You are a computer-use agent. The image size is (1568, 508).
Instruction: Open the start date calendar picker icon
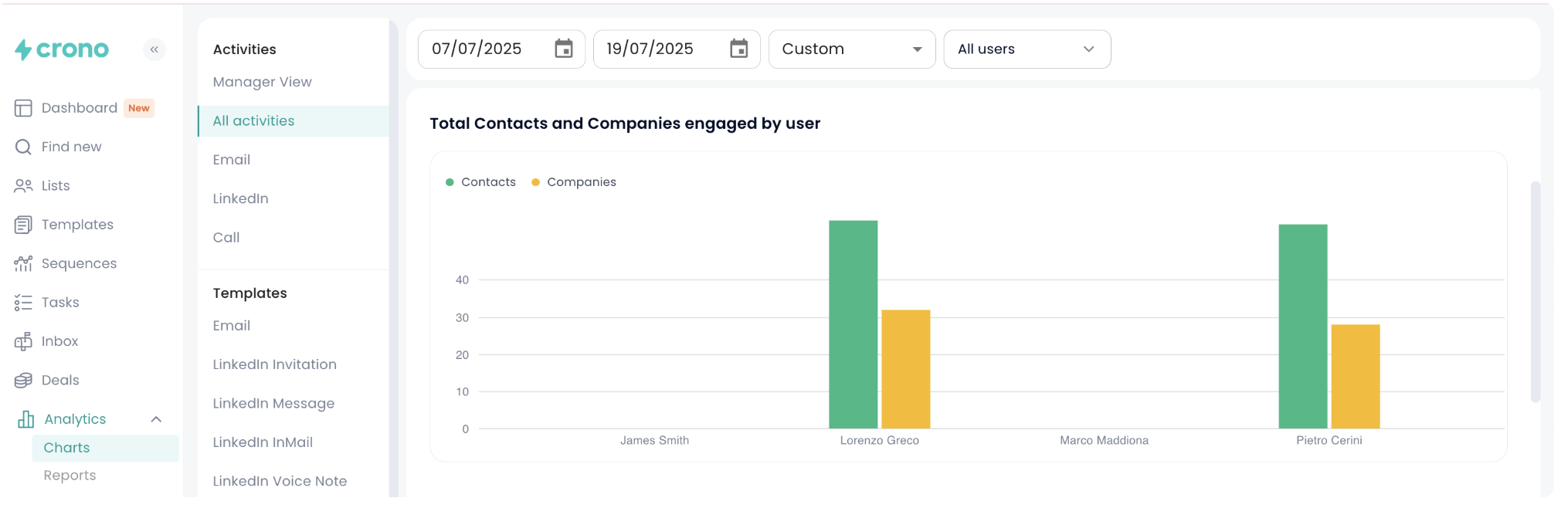pos(564,49)
